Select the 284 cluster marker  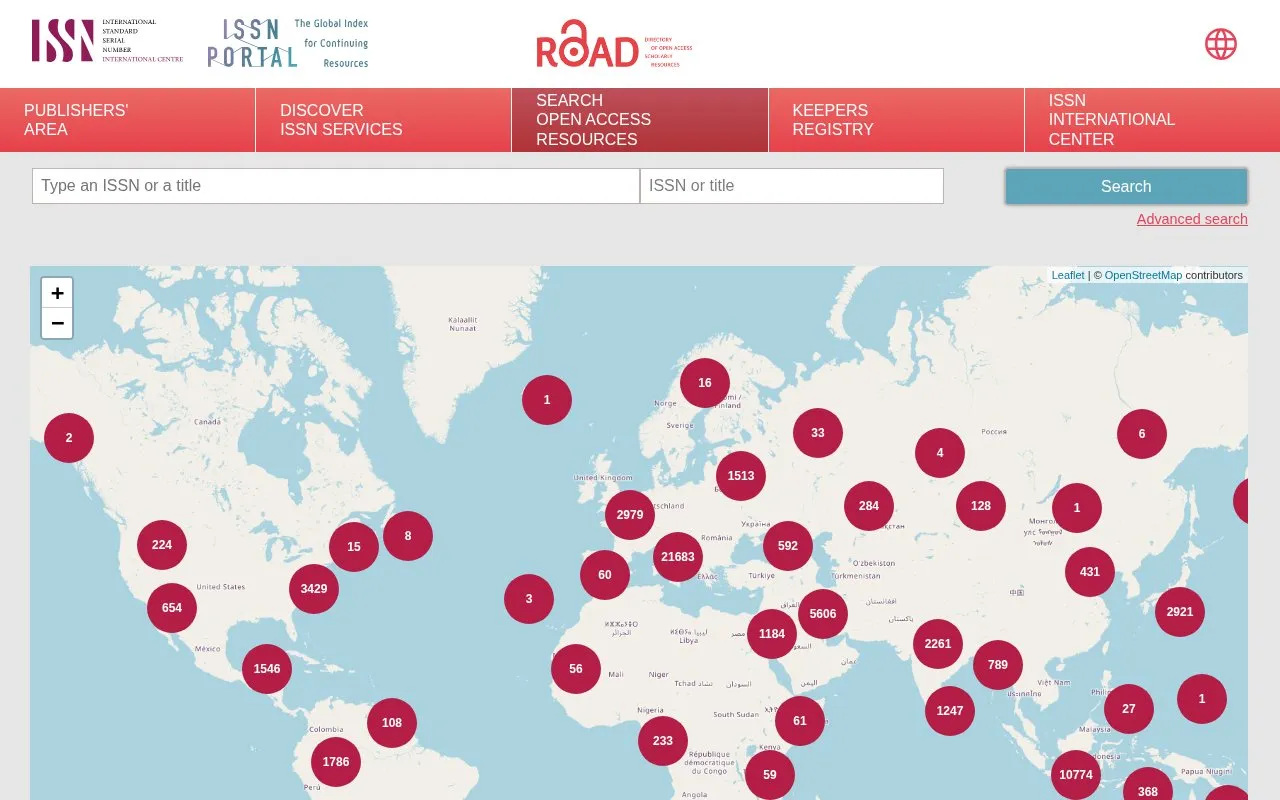click(869, 506)
